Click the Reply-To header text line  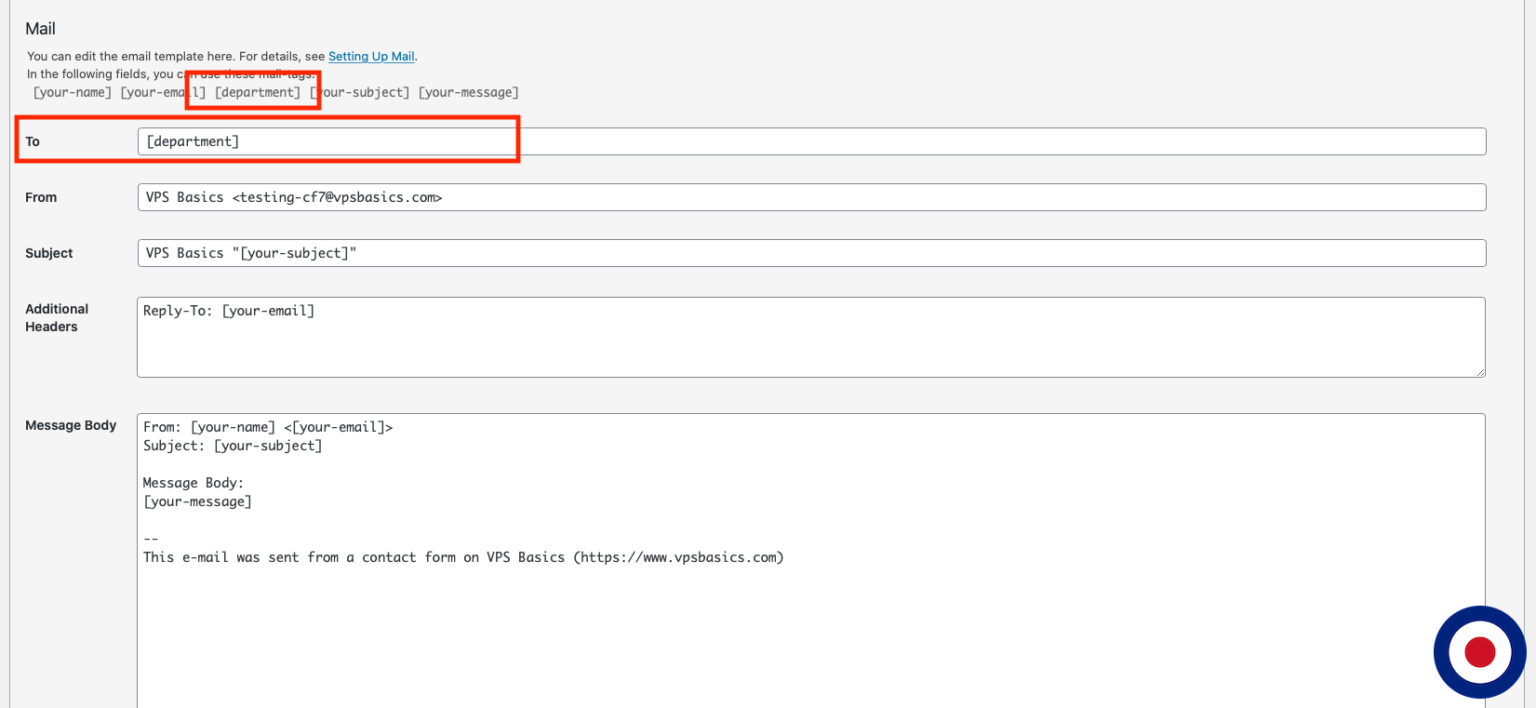click(x=228, y=310)
